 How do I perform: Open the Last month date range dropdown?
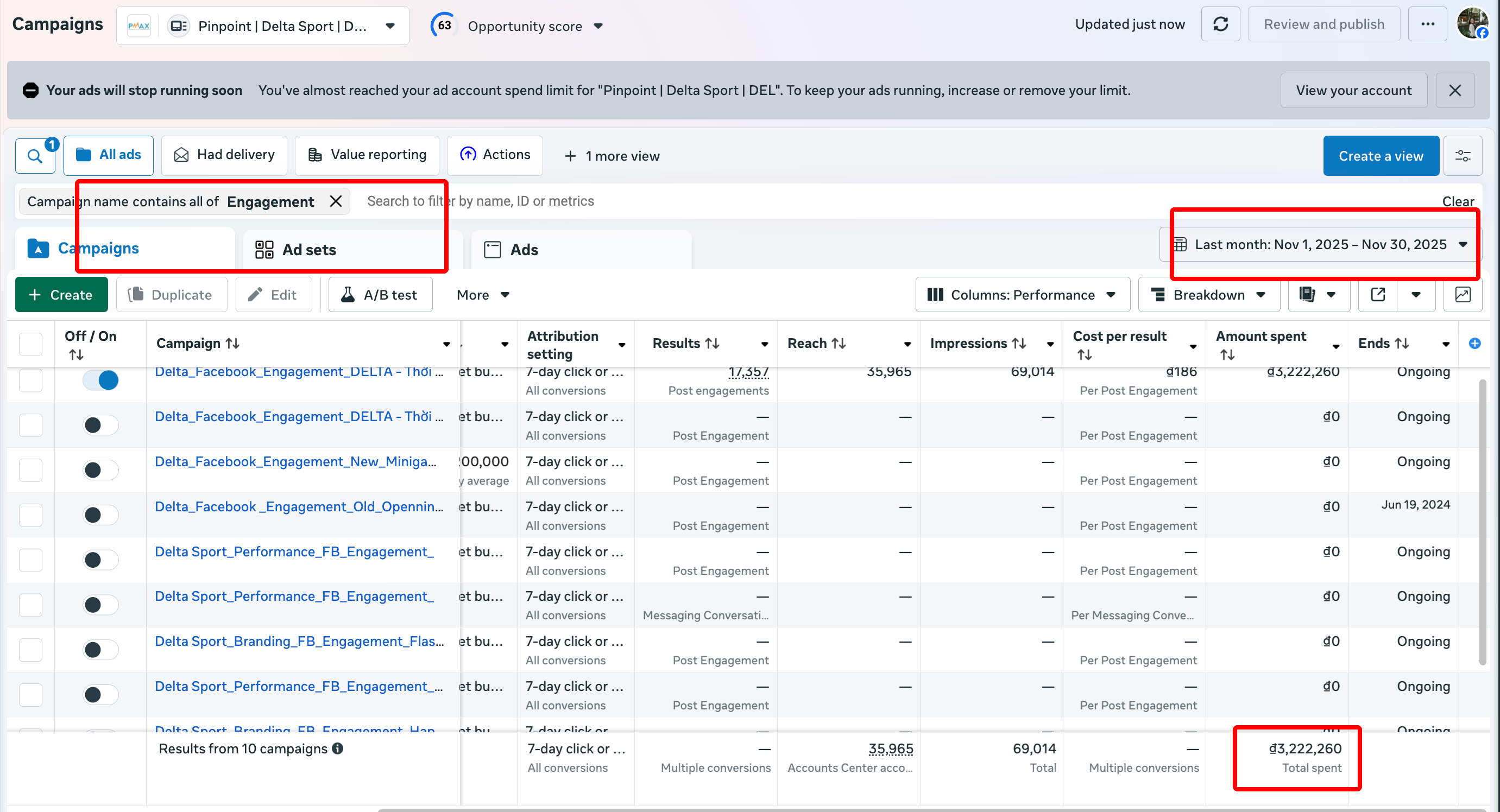click(x=1320, y=244)
